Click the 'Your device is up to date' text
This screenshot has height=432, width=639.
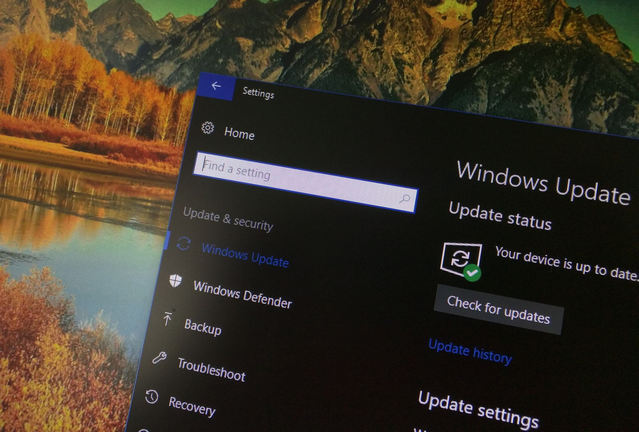pos(566,264)
